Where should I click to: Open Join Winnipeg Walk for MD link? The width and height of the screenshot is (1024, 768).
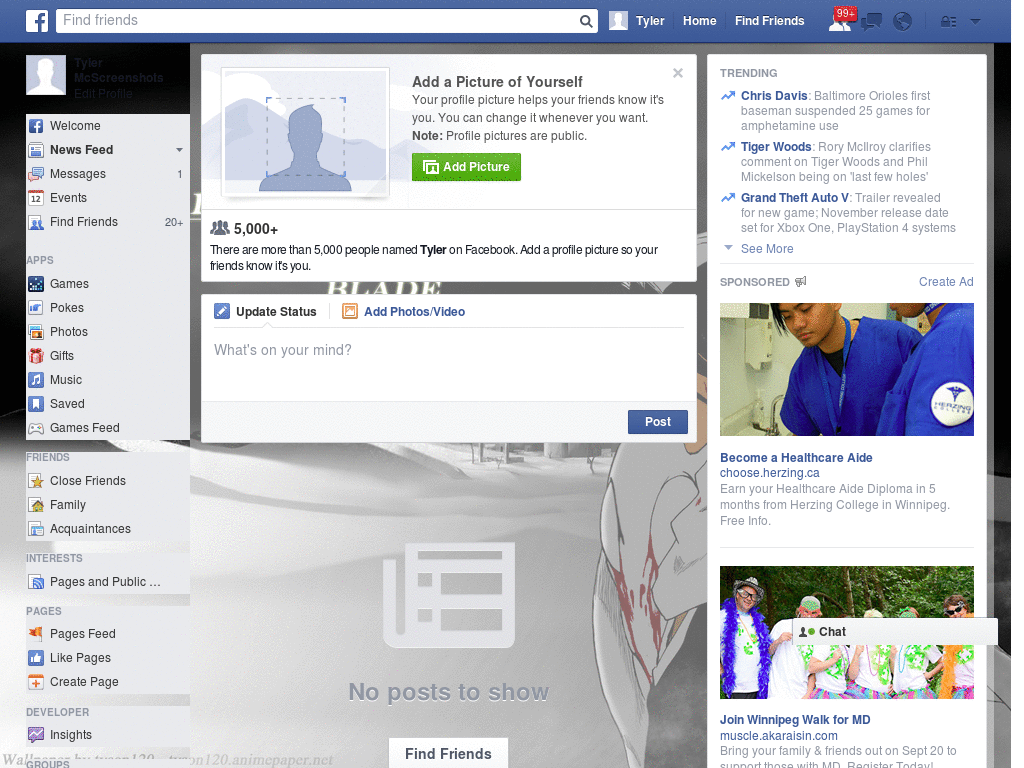tap(795, 720)
